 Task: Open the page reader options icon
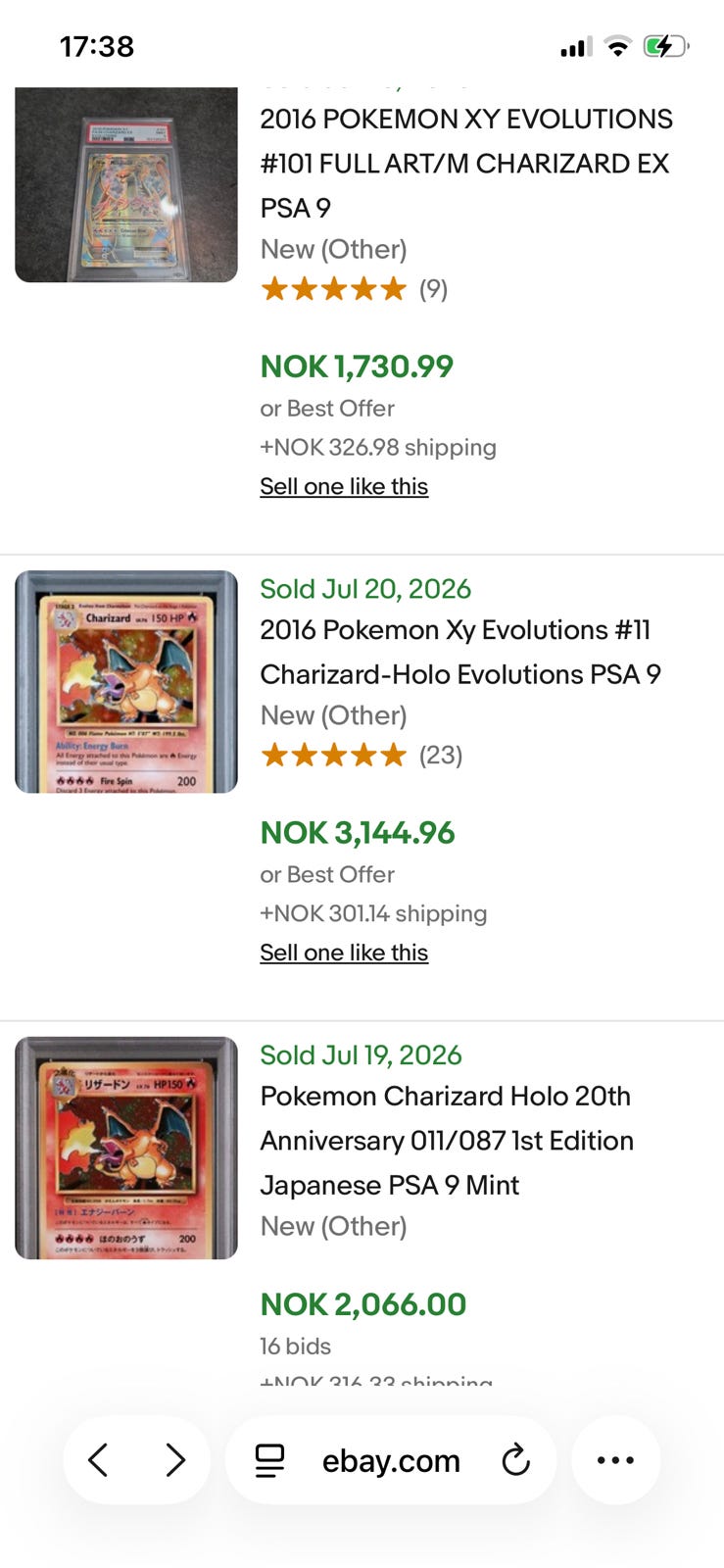click(269, 1460)
